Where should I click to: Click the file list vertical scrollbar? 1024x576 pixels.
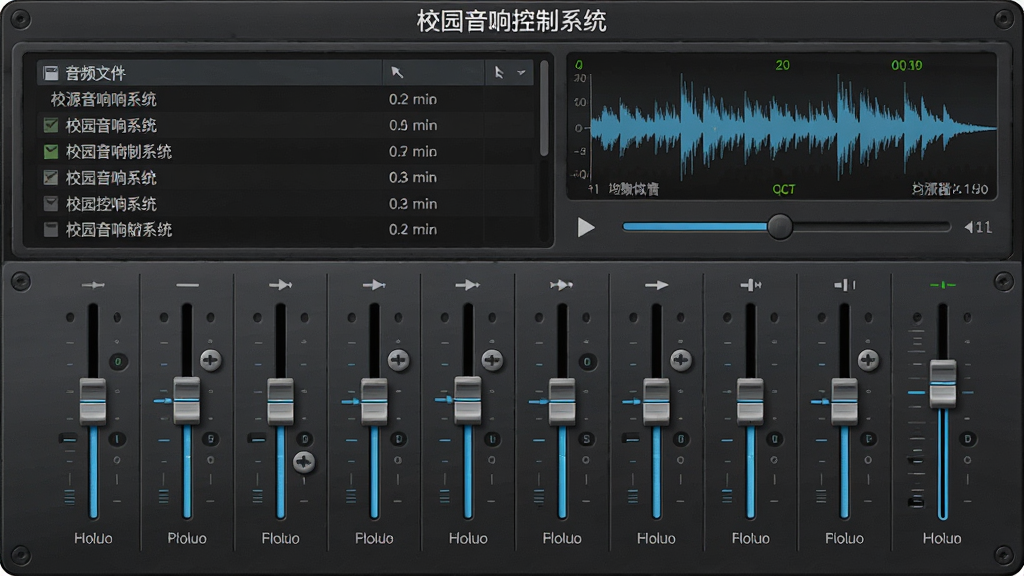tap(543, 108)
